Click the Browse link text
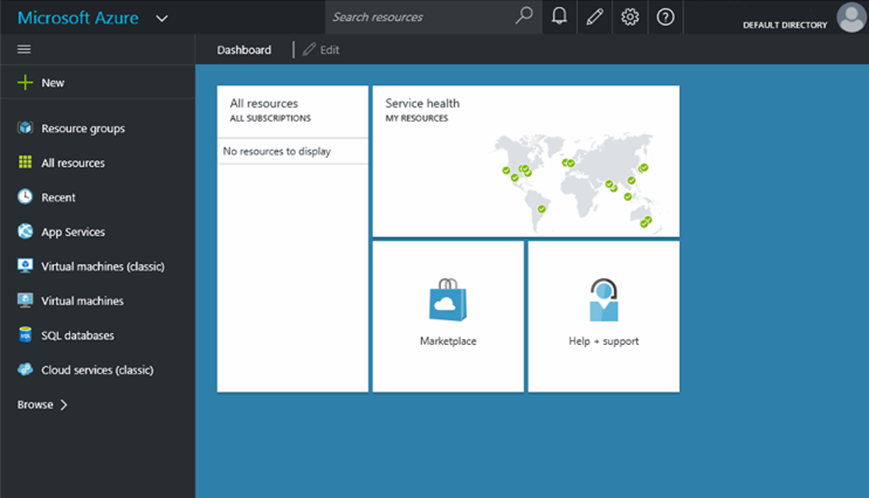The image size is (869, 498). coord(35,405)
